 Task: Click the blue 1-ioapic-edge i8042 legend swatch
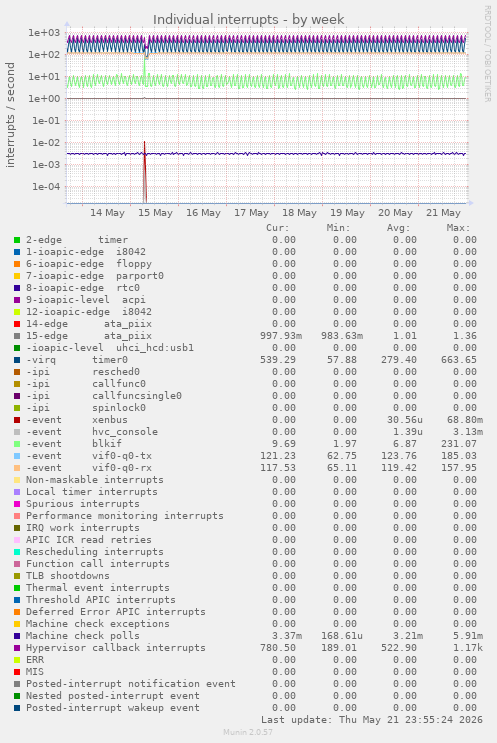tap(17, 252)
